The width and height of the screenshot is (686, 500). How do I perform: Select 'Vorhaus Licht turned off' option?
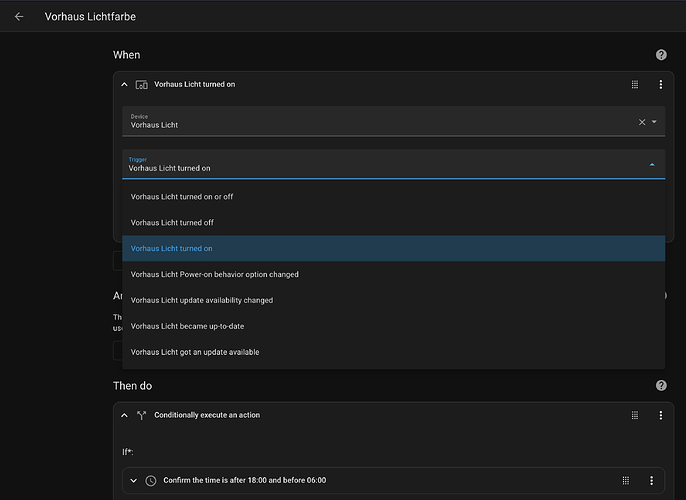pyautogui.click(x=172, y=223)
